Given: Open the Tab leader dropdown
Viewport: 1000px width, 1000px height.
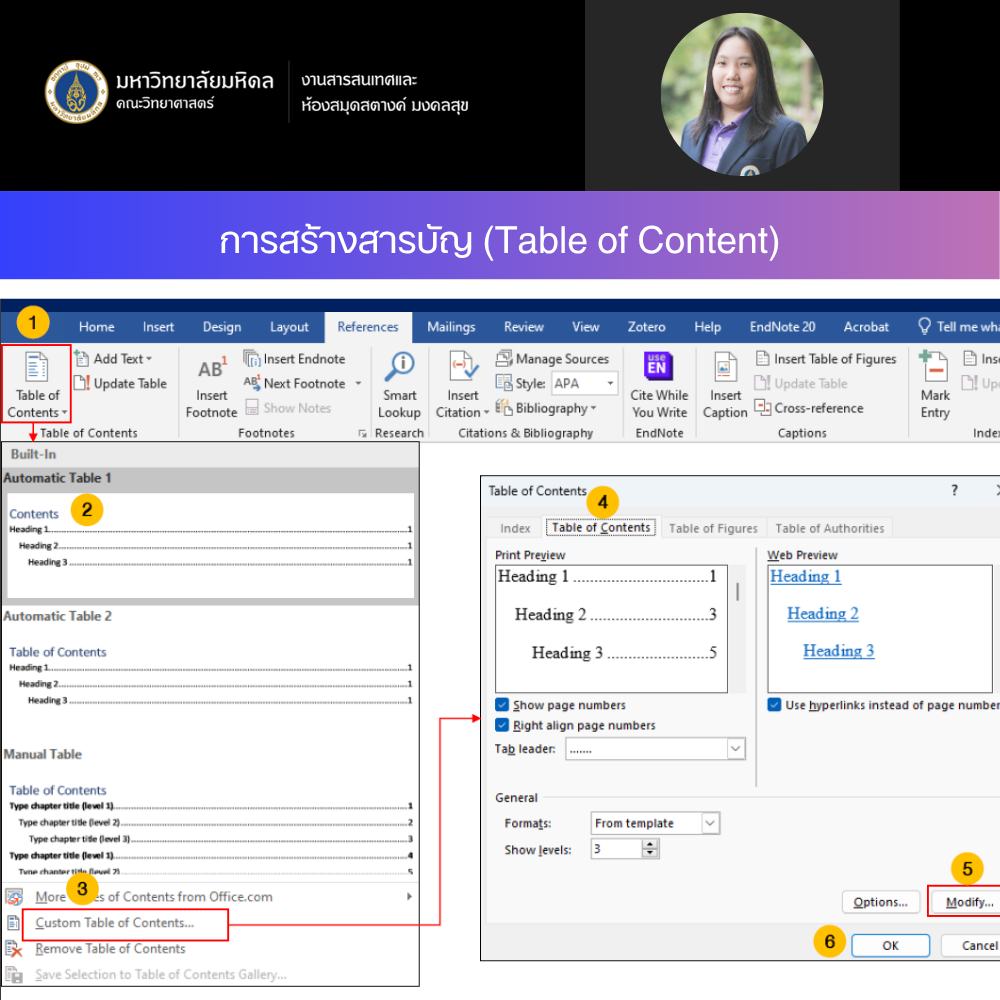Looking at the screenshot, I should (x=736, y=749).
